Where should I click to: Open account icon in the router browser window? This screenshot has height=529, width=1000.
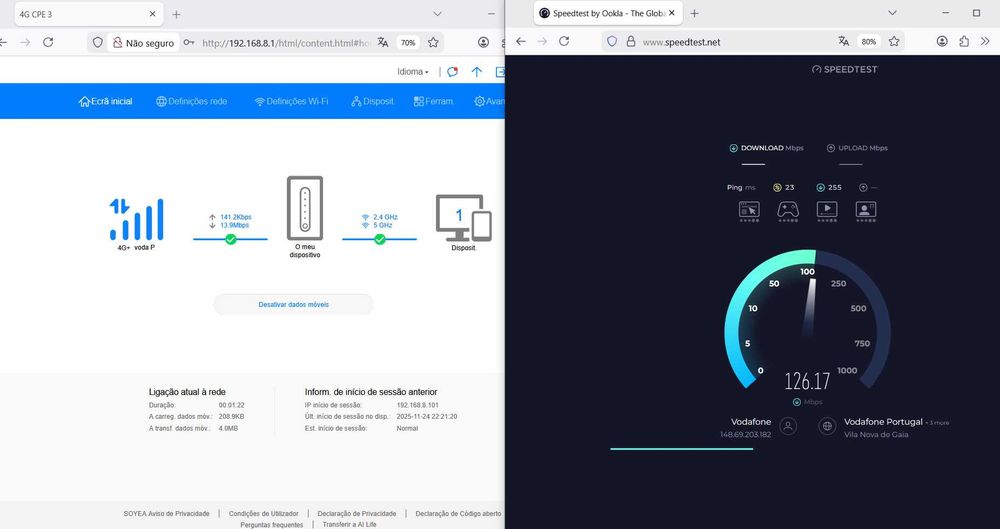tap(483, 42)
